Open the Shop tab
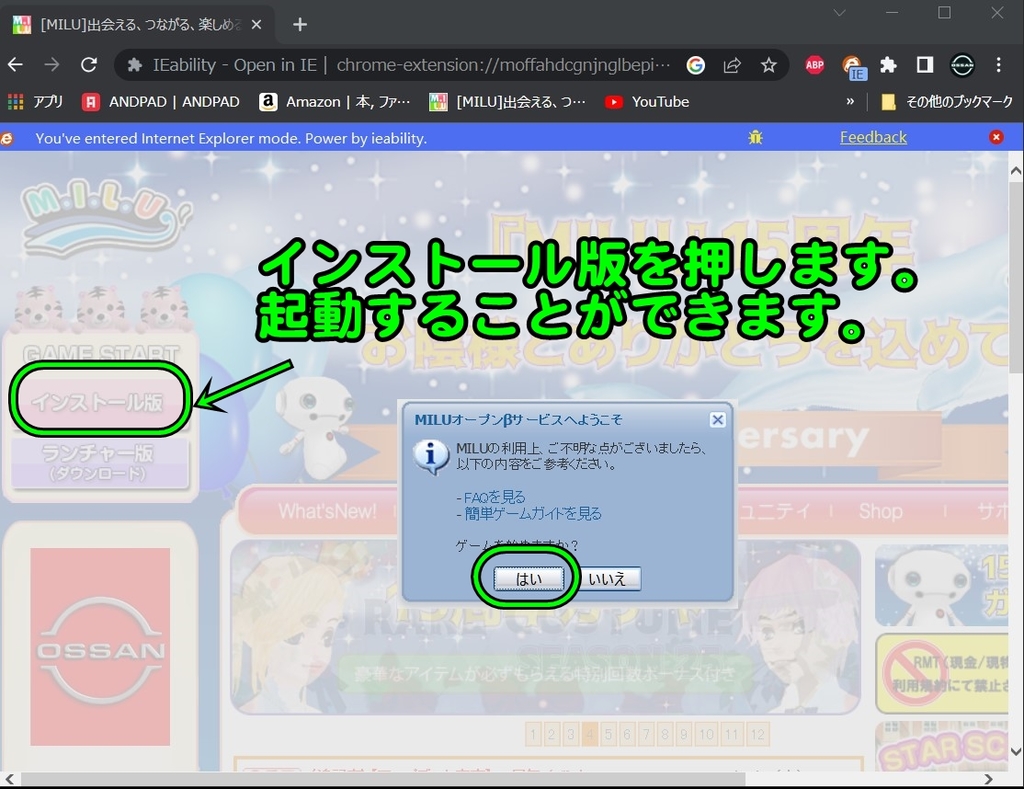 (880, 511)
